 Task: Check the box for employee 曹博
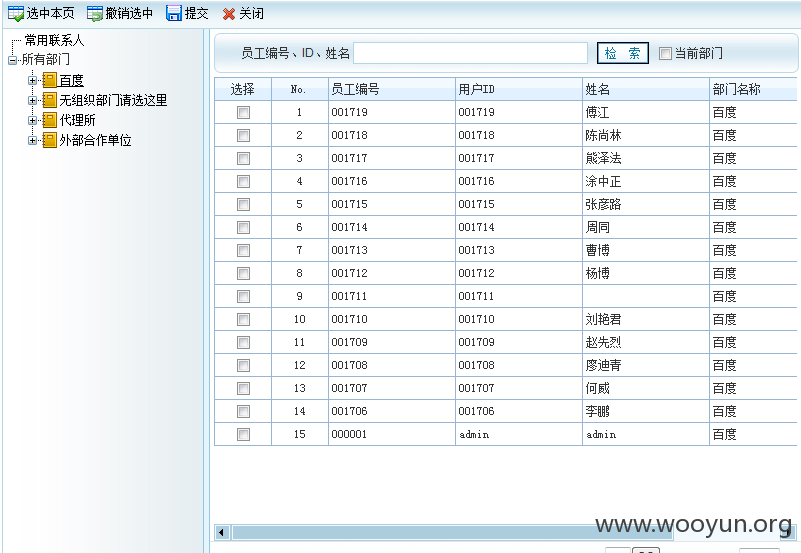point(243,250)
